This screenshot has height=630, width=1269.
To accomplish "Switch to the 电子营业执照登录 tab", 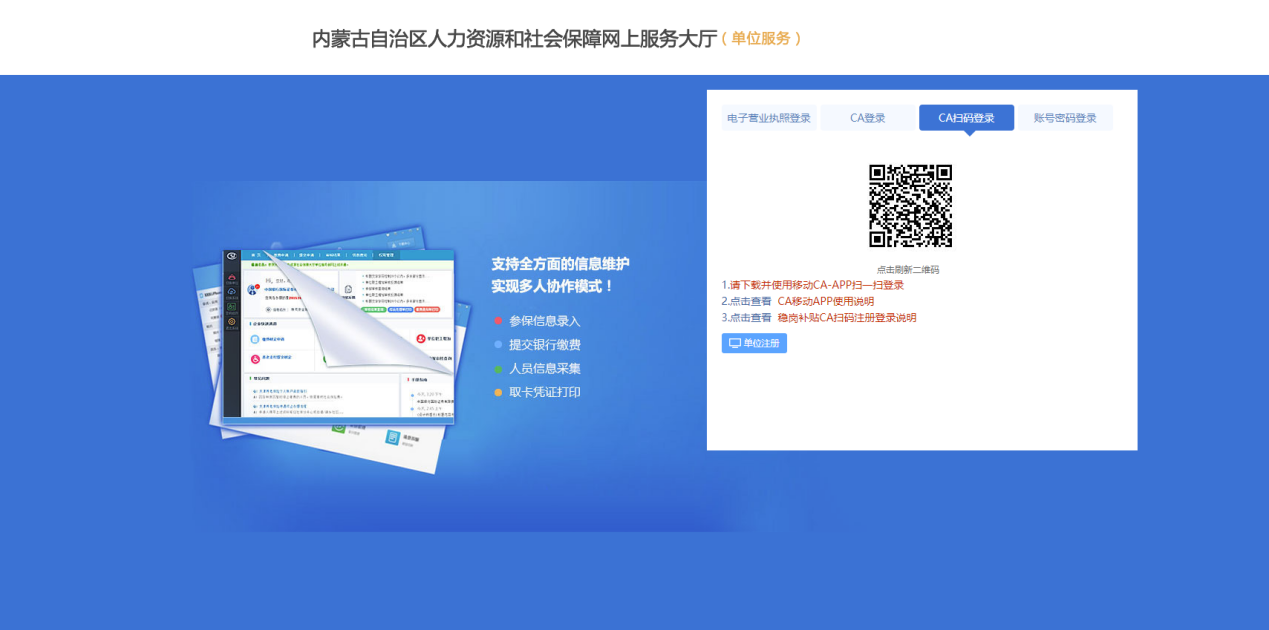I will point(769,118).
